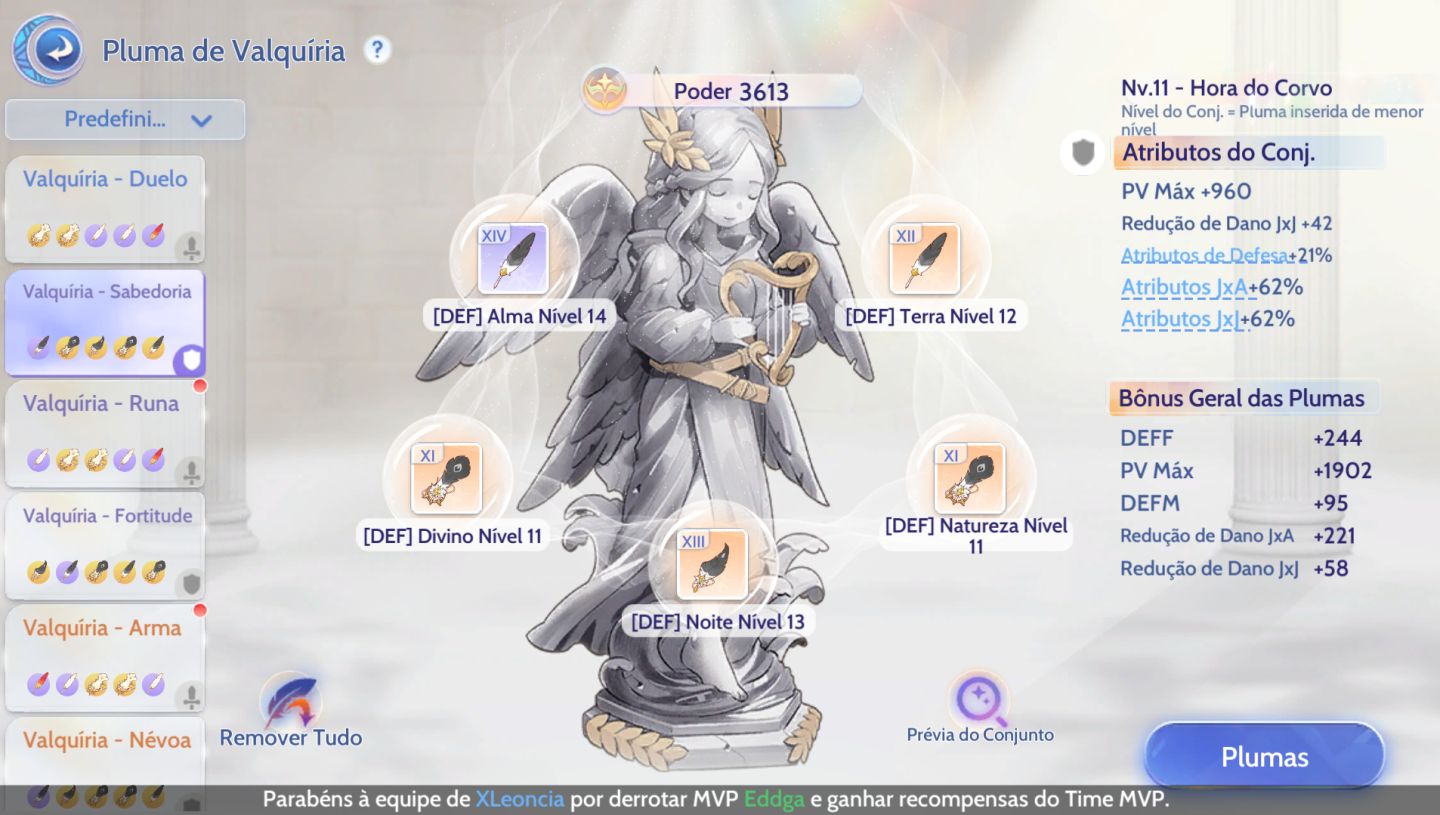Select the Natureza Nível 11 feather slot
1440x815 pixels.
(970, 479)
